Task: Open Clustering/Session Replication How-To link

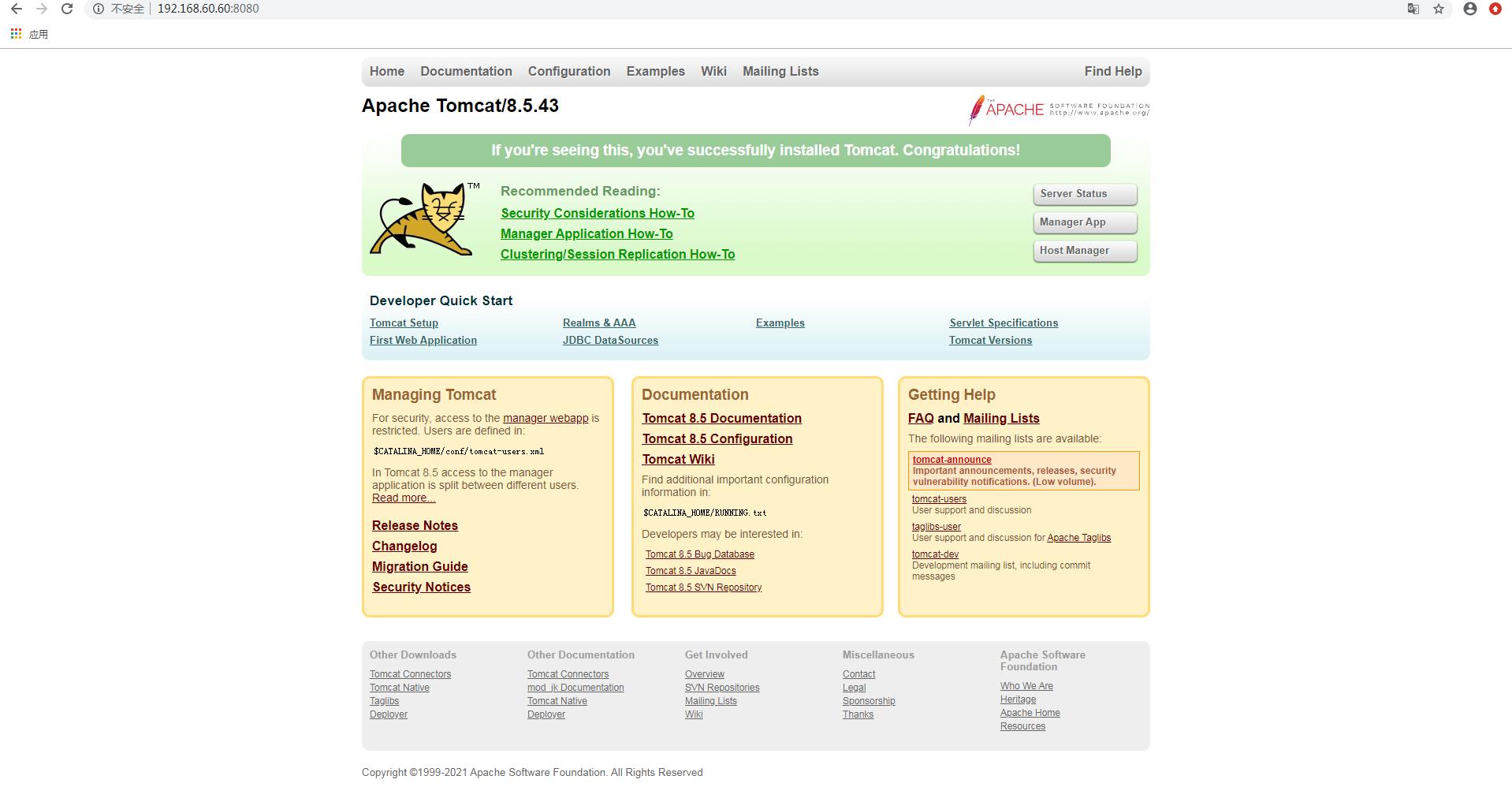Action: (x=617, y=254)
